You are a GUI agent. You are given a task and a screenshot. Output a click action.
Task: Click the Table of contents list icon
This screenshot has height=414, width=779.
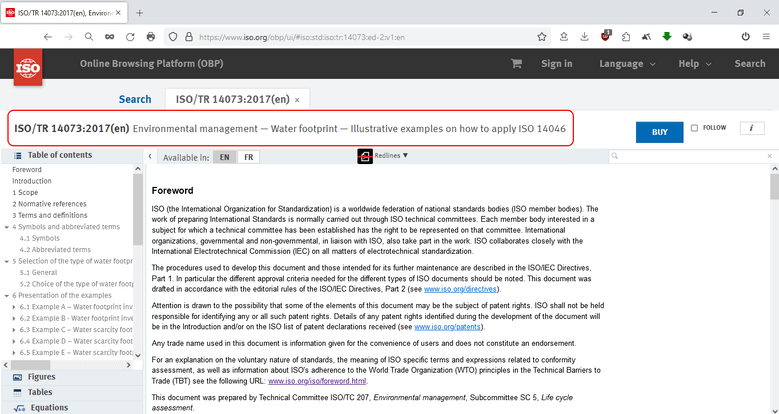17,156
